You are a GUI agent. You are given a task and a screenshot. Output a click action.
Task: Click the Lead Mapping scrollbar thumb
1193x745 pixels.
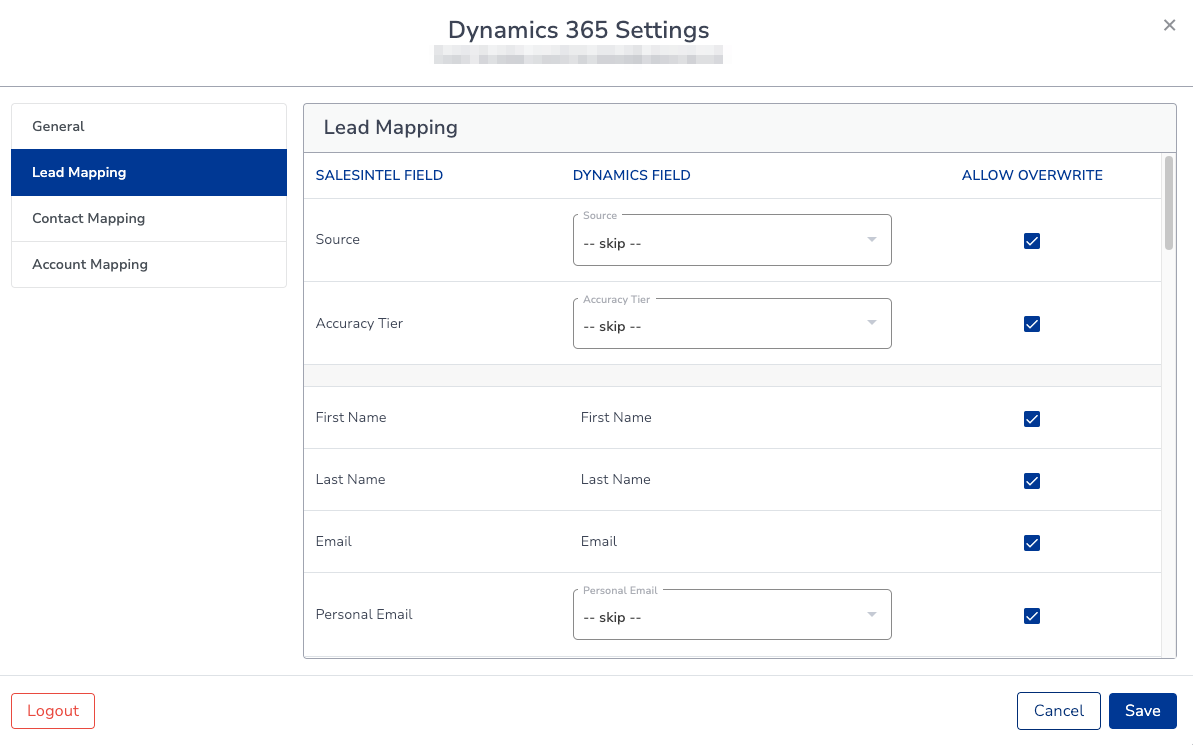(x=1169, y=202)
